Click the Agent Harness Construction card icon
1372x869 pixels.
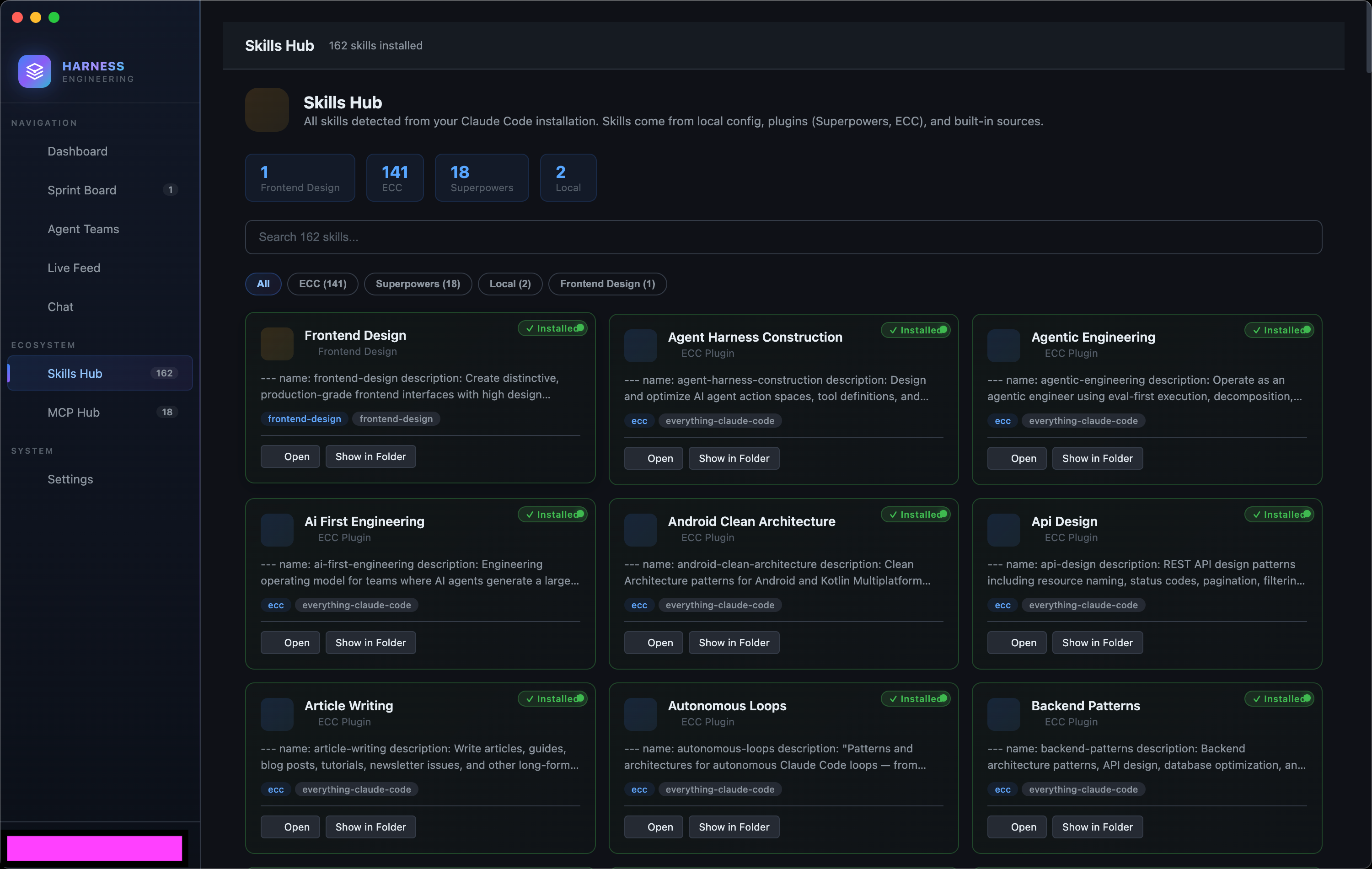coord(640,345)
